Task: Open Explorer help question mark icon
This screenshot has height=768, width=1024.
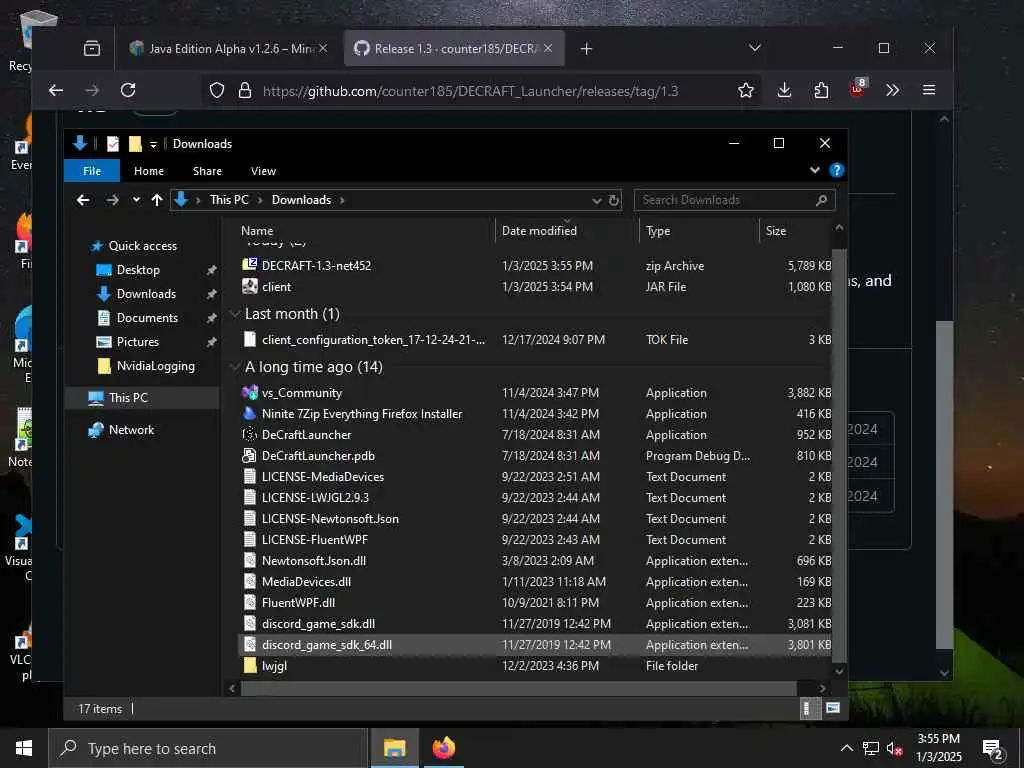Action: pyautogui.click(x=836, y=170)
